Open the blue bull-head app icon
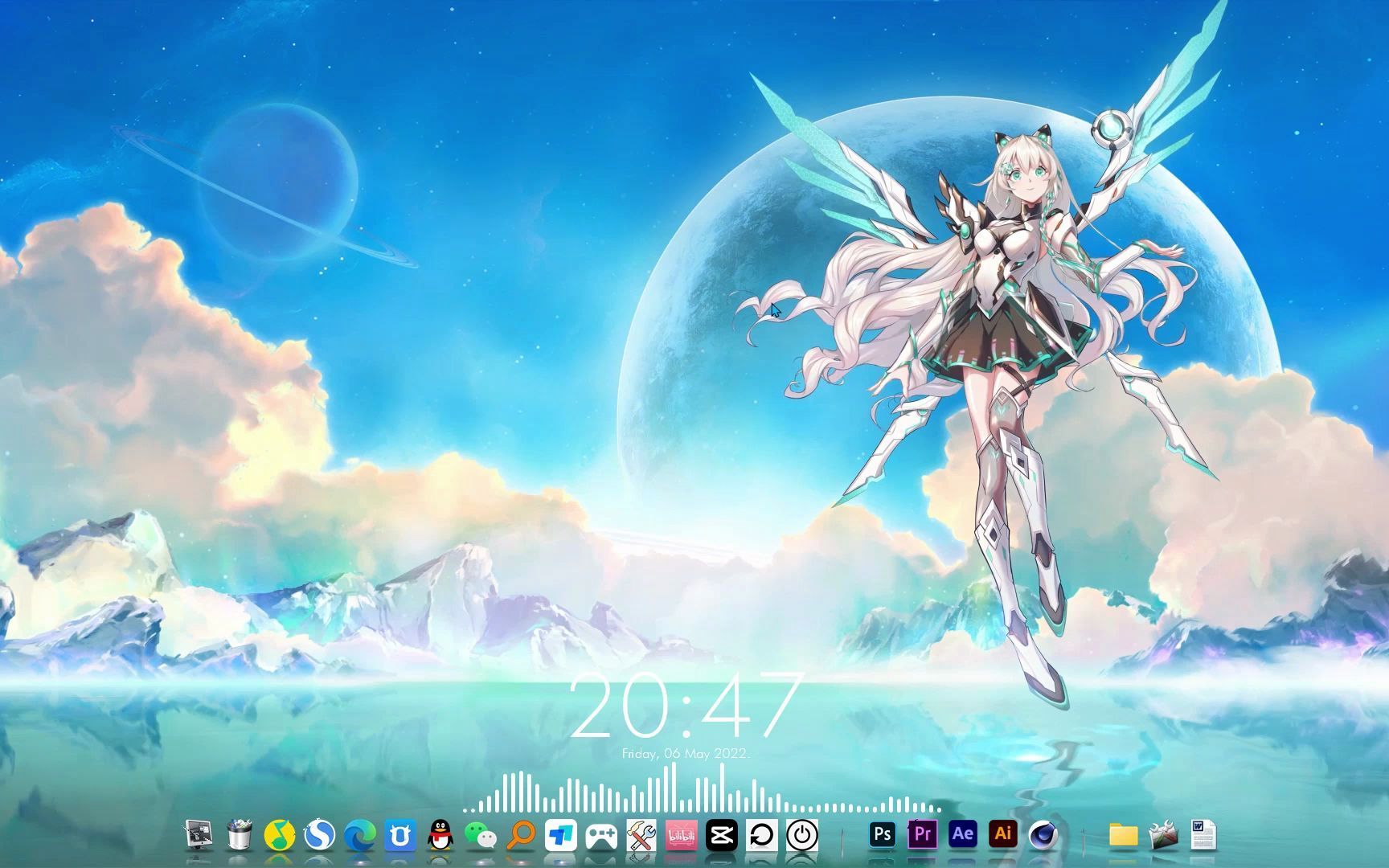The height and width of the screenshot is (868, 1389). coord(399,836)
